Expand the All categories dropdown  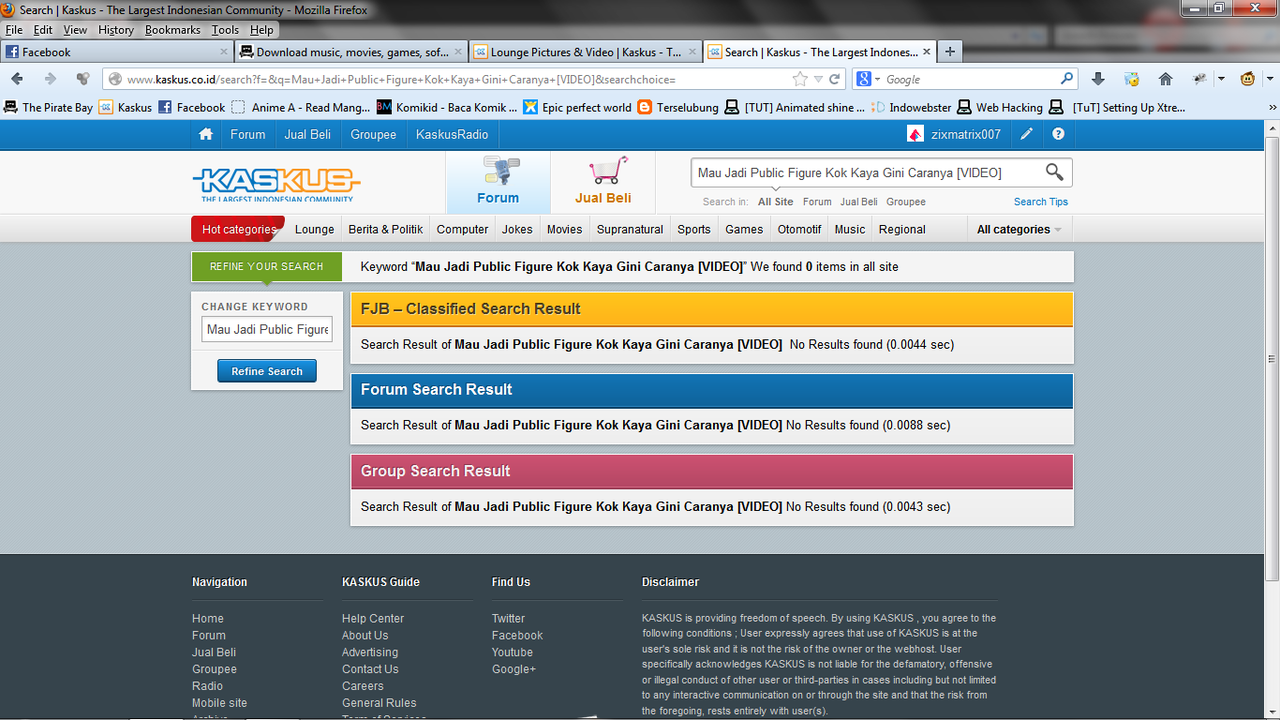pyautogui.click(x=1019, y=229)
